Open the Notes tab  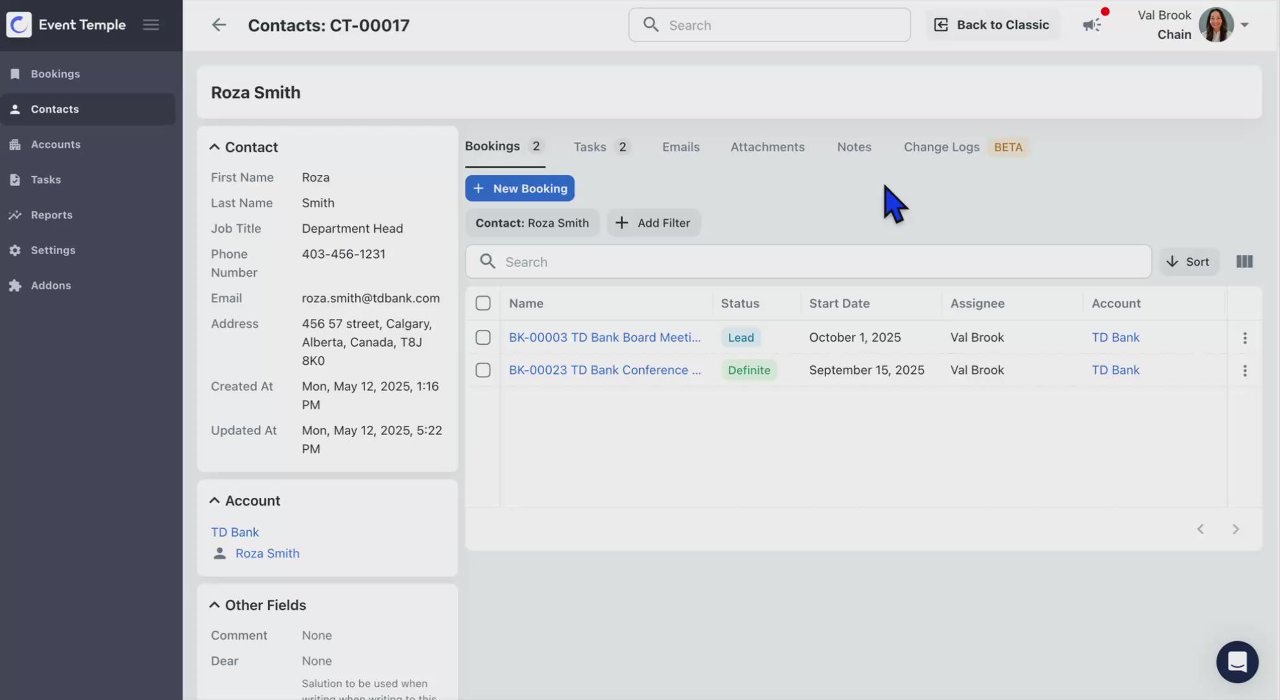click(x=854, y=147)
